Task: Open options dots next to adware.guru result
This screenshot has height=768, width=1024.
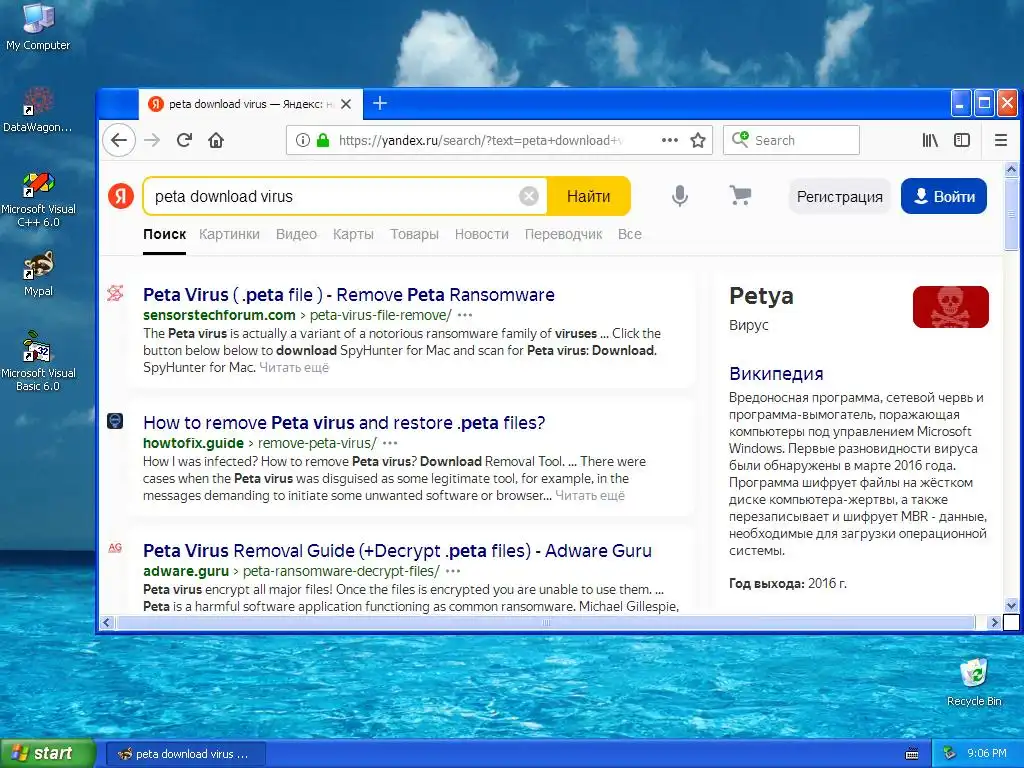Action: click(453, 571)
